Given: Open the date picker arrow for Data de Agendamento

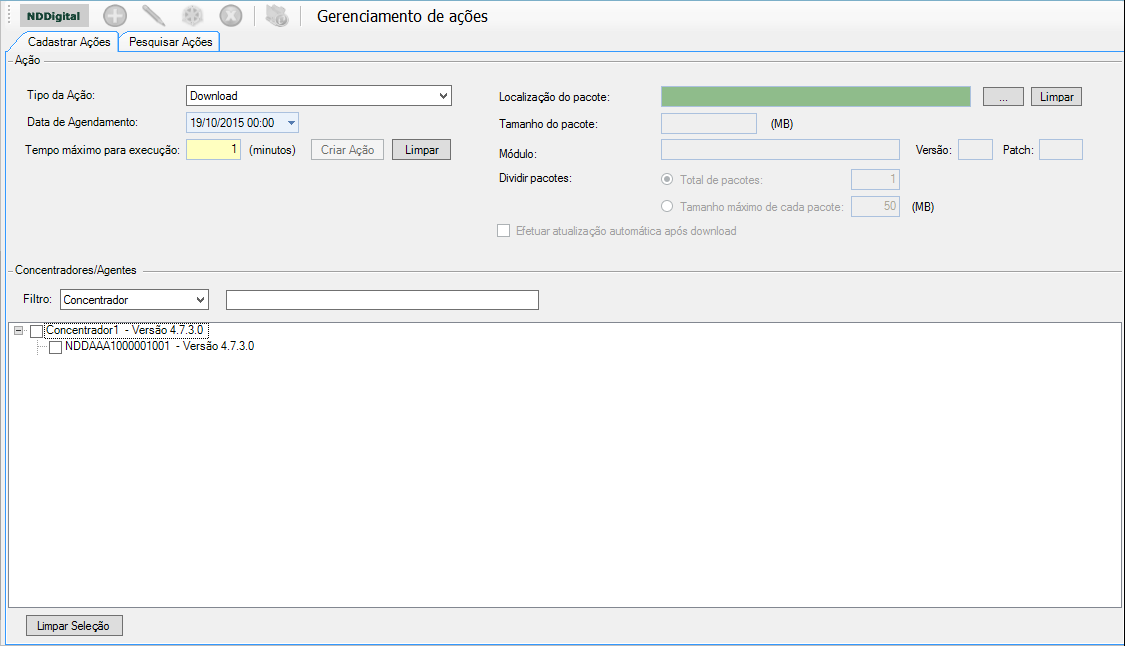Looking at the screenshot, I should tap(291, 123).
